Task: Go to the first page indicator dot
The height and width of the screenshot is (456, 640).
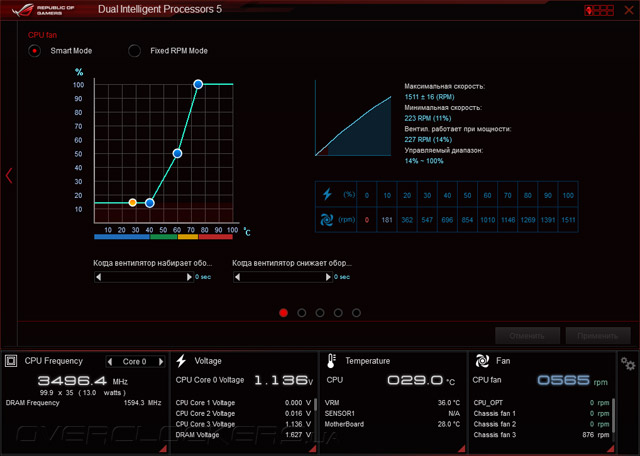Action: point(284,313)
